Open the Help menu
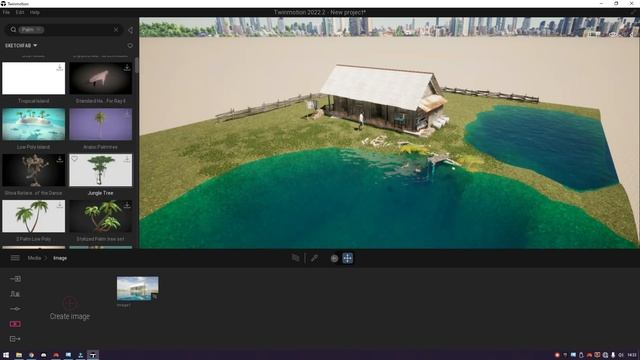This screenshot has width=640, height=360. click(x=35, y=12)
